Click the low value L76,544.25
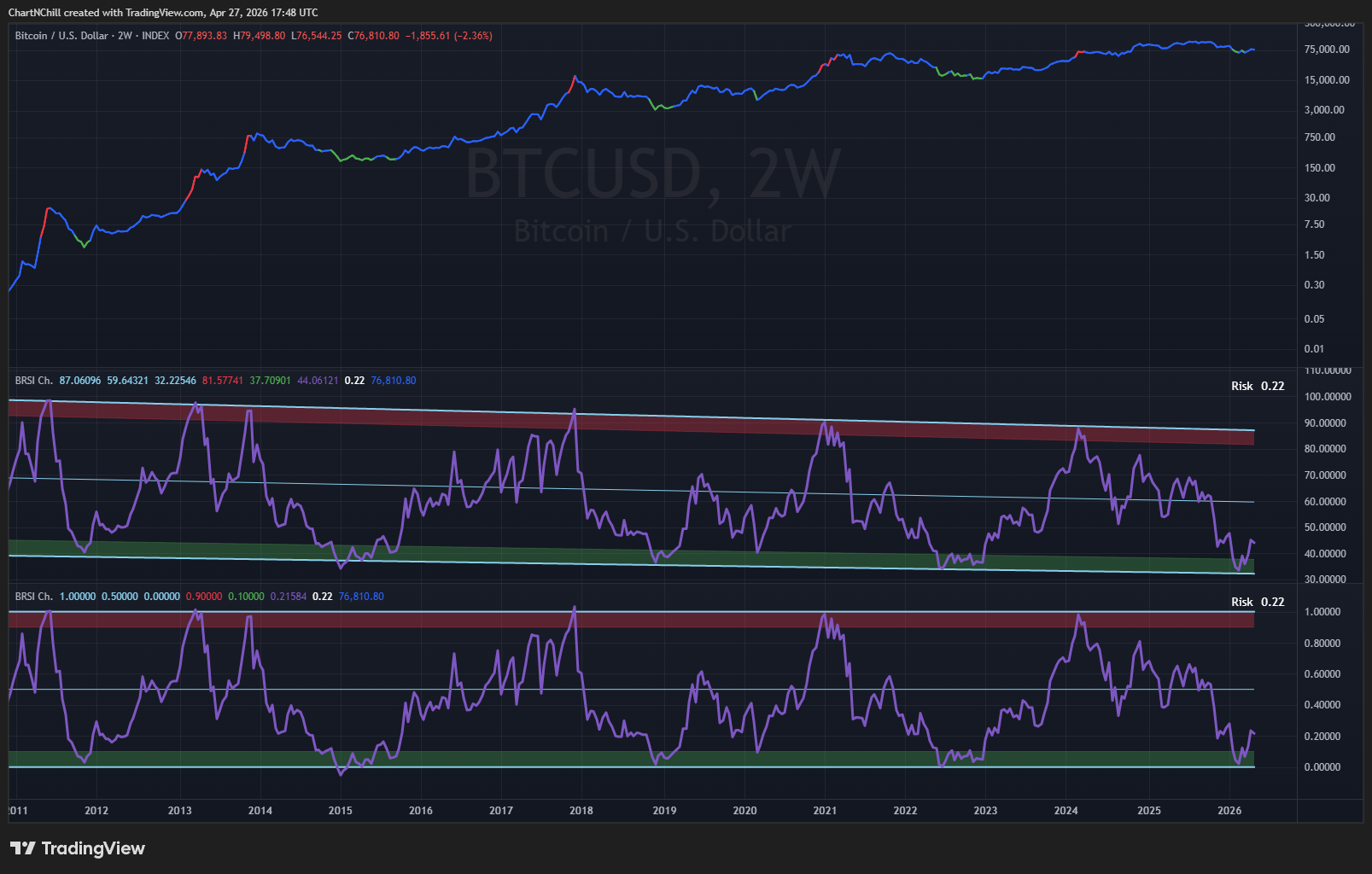 click(x=317, y=36)
